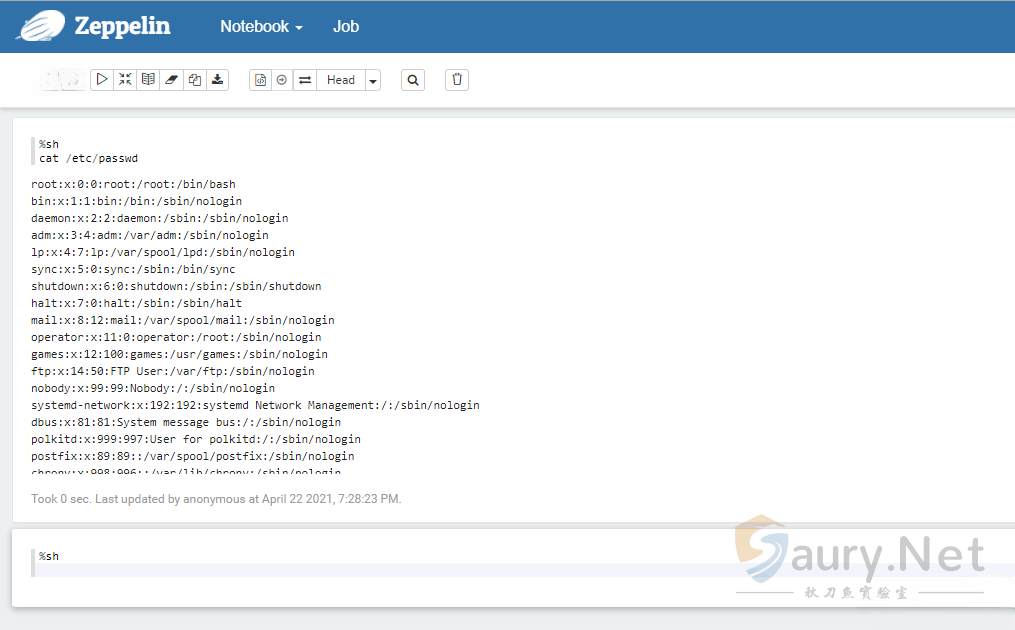1015x630 pixels.
Task: Open the Notebook dropdown menu
Action: click(261, 27)
